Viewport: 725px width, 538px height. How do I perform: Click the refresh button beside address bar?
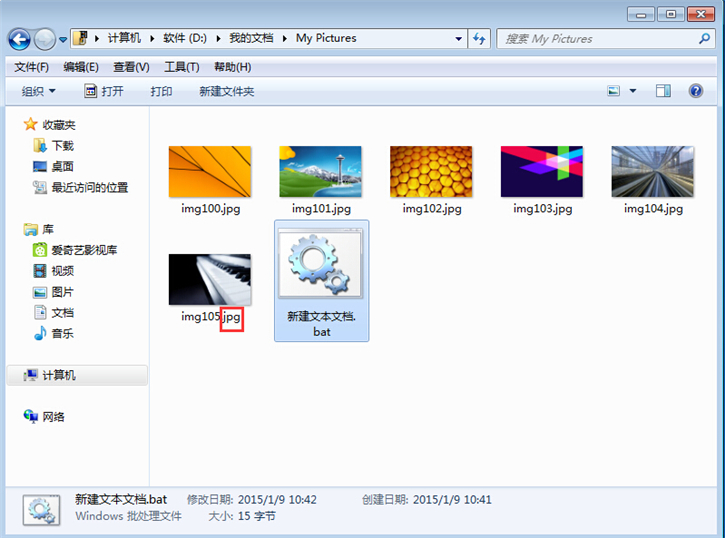point(479,39)
